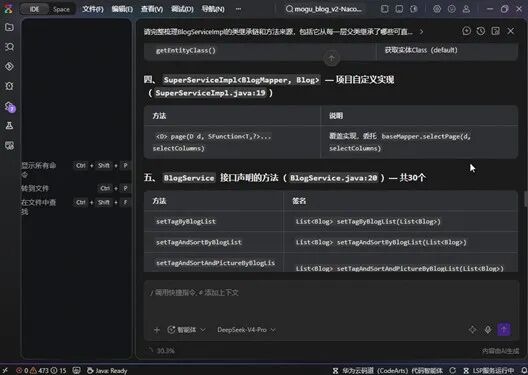Click BlogService.java:20 file reference
This screenshot has width=528, height=375.
coord(334,178)
